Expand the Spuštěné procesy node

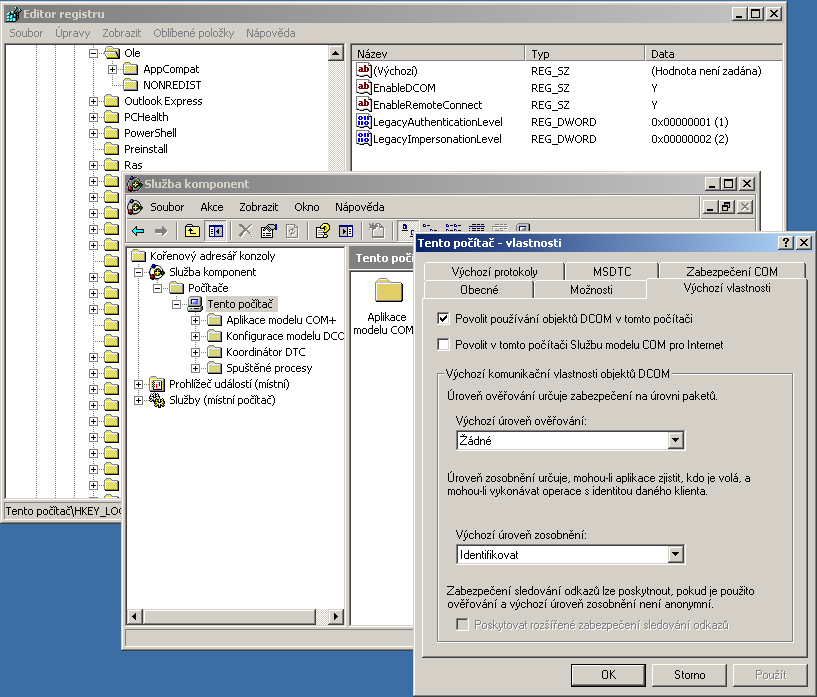click(195, 368)
